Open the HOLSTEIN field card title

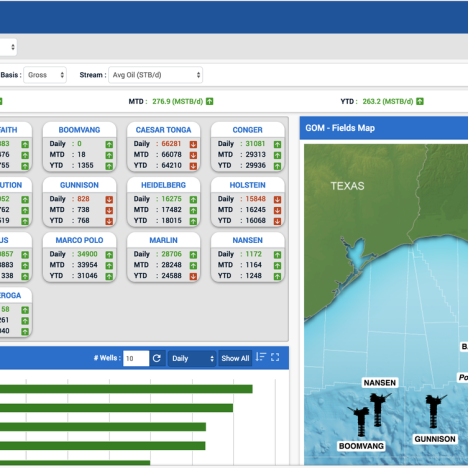tap(247, 185)
